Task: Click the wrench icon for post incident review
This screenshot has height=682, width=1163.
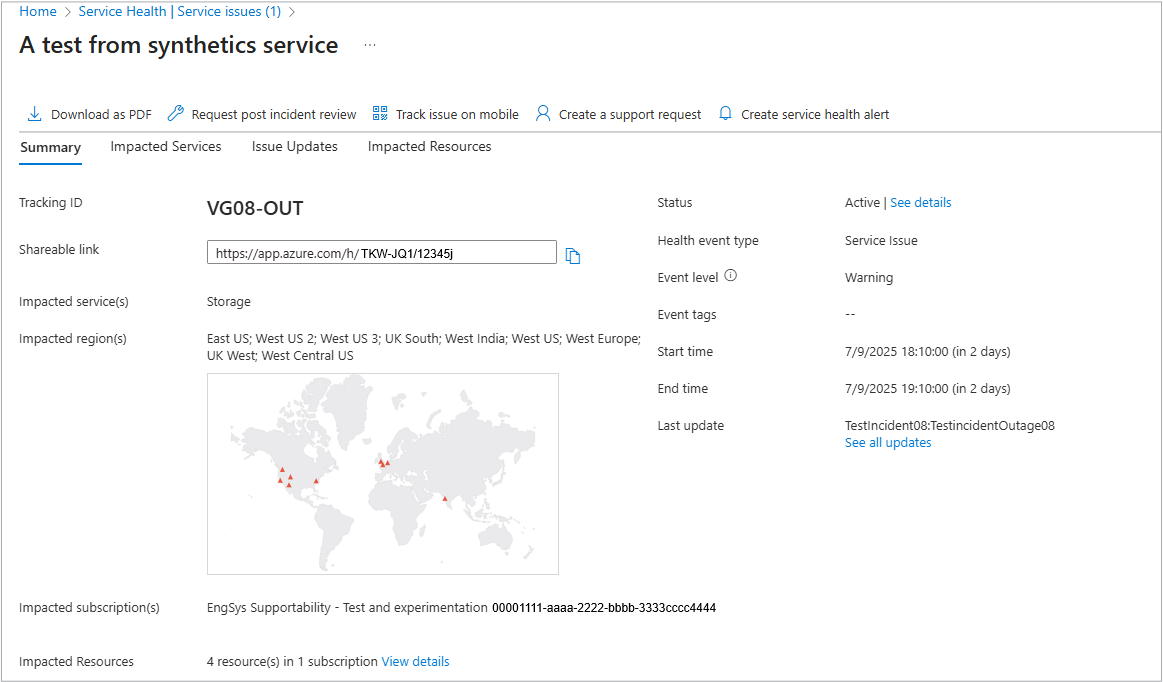Action: pos(176,114)
